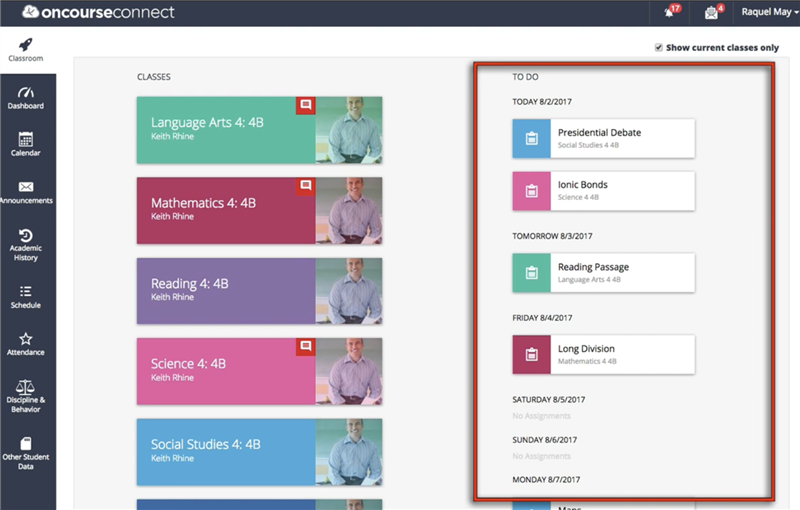The height and width of the screenshot is (510, 800).
Task: Click comment icon on Mathematics card
Action: click(306, 186)
